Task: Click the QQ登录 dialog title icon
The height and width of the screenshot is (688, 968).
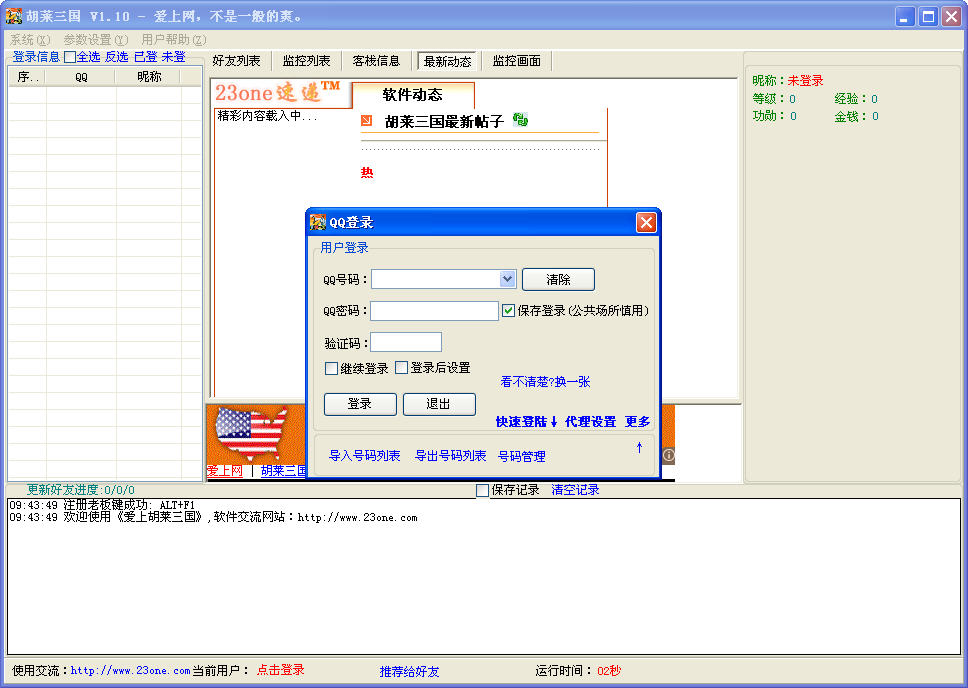Action: (x=318, y=222)
